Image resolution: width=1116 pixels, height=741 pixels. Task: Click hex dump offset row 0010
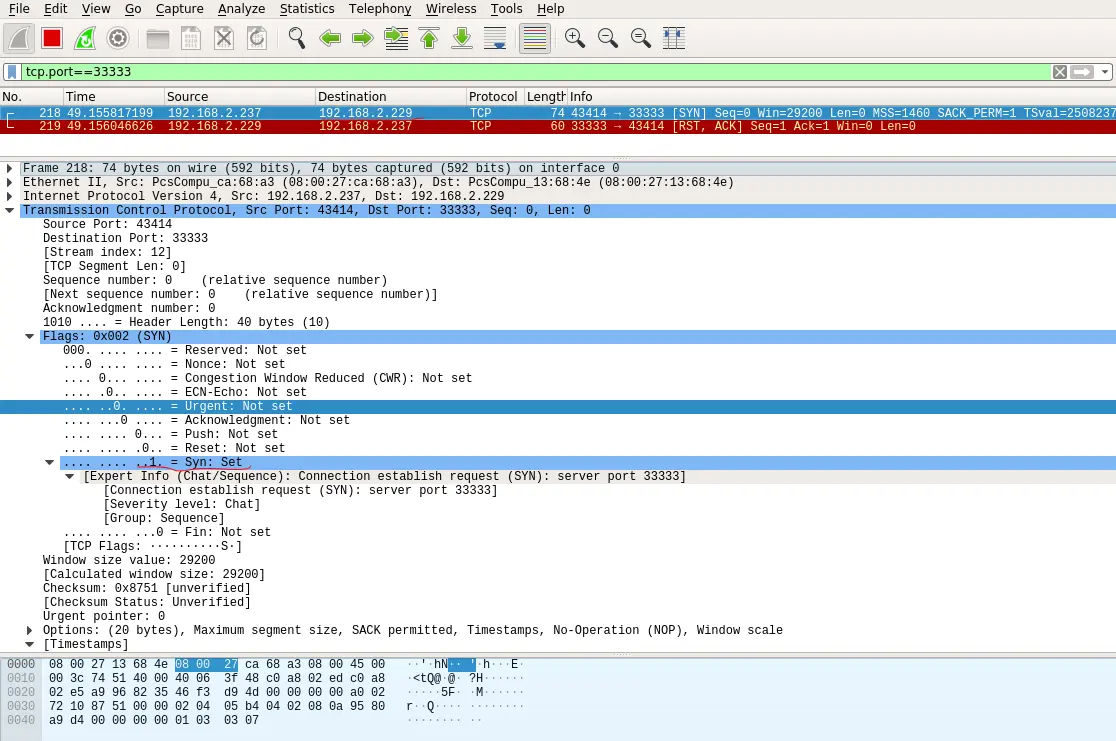(21, 678)
